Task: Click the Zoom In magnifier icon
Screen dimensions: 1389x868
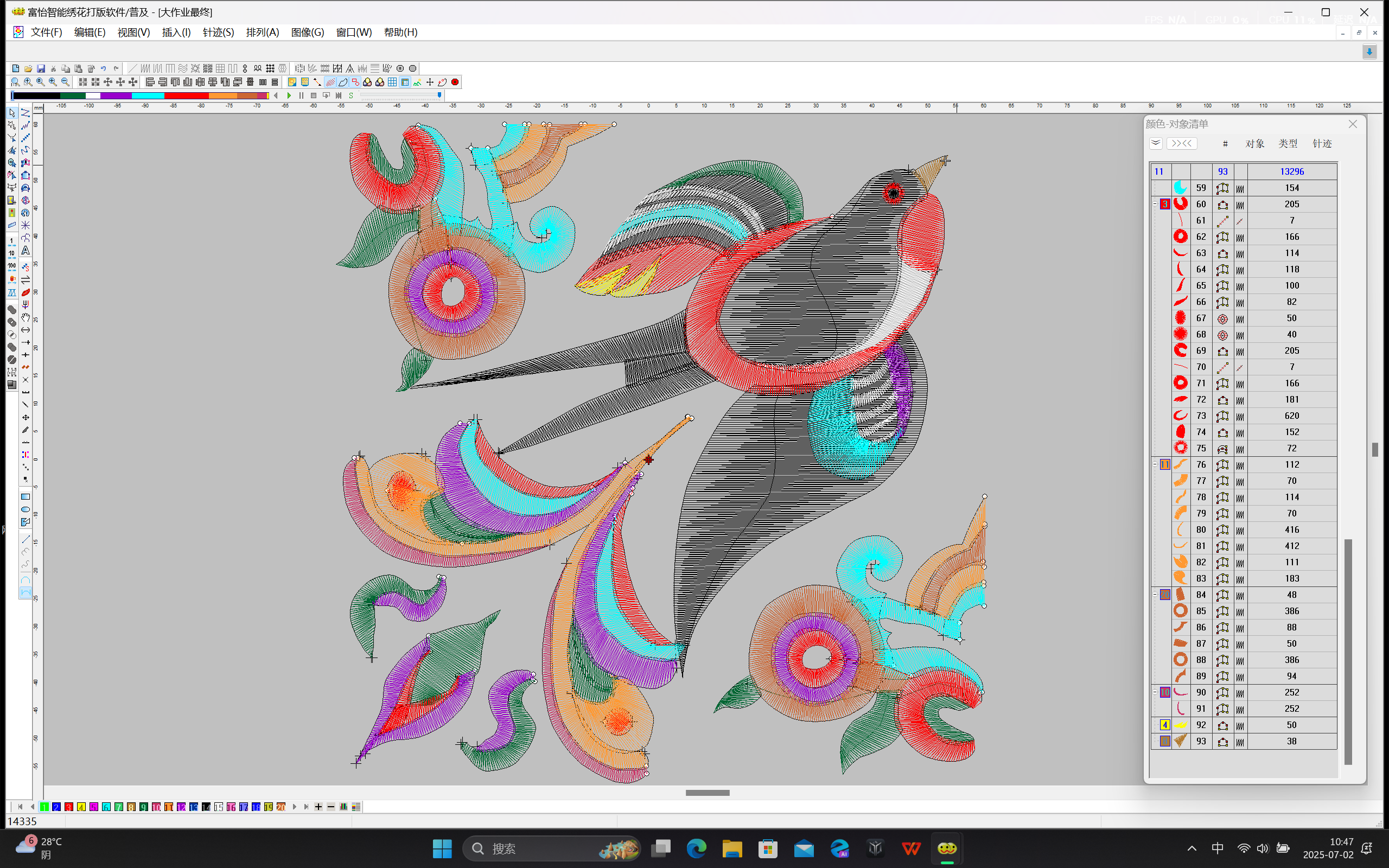Action: click(53, 82)
